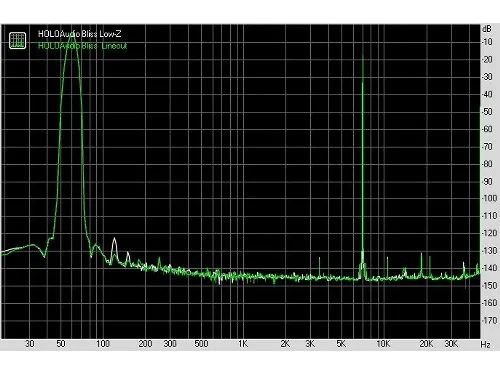Click the 'dB' unit label
500x375 pixels.
(x=487, y=29)
